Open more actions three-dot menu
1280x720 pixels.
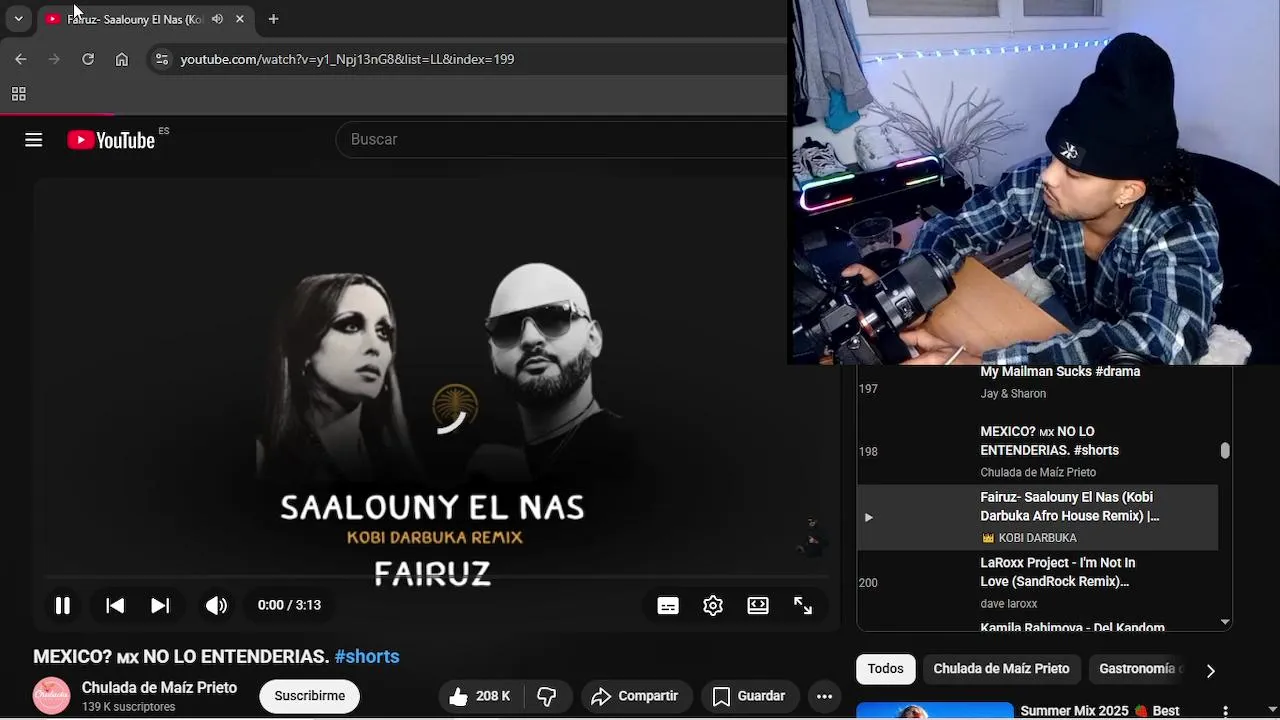coord(824,696)
